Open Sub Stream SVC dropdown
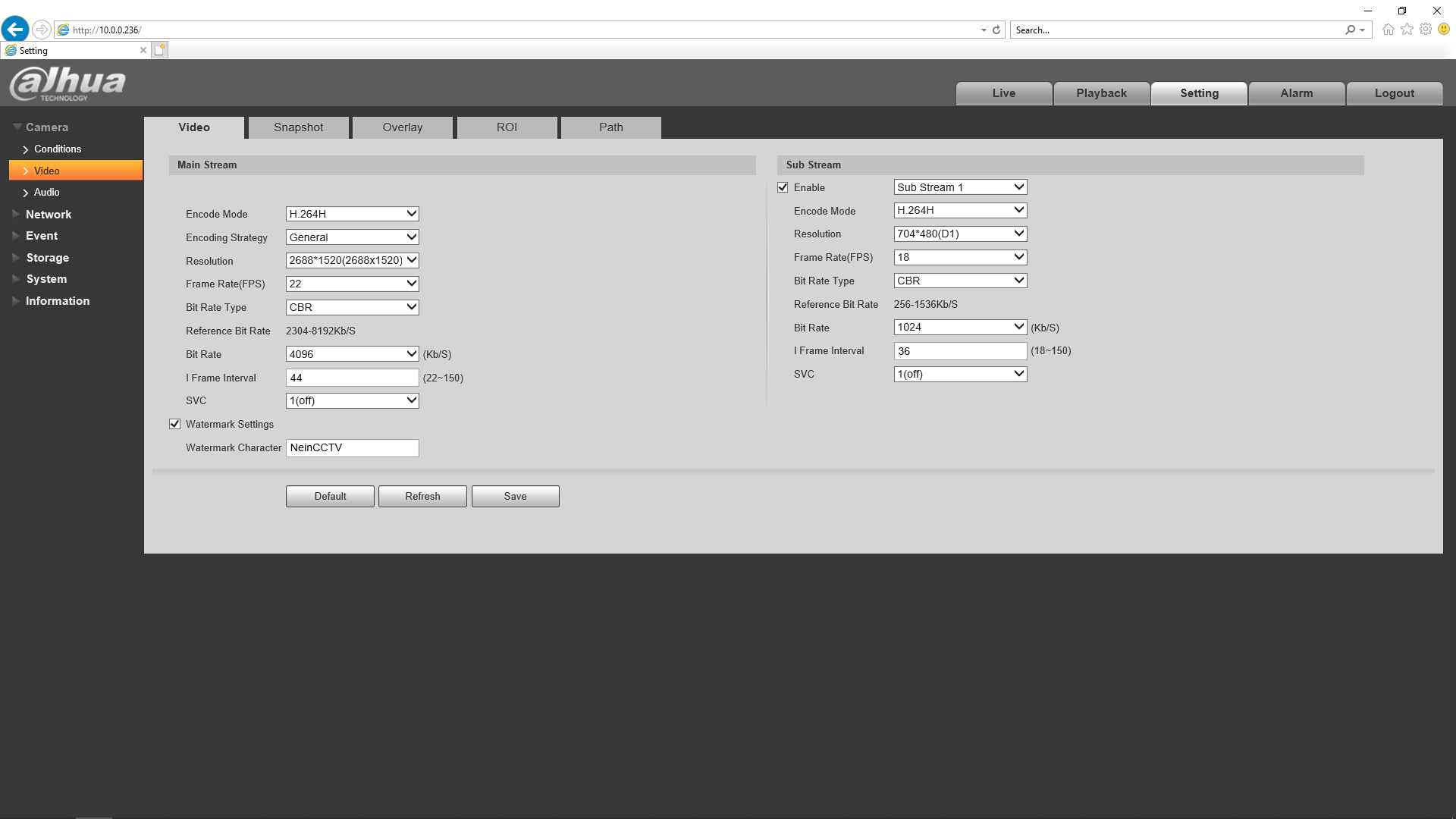The image size is (1456, 819). click(960, 374)
